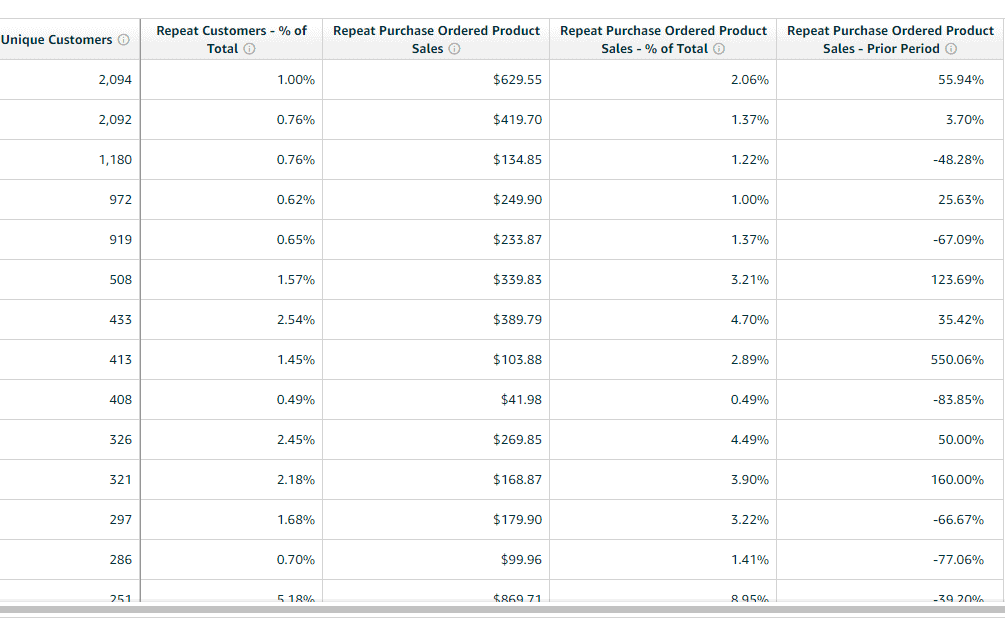Sort by the Unique Customers column header
The height and width of the screenshot is (628, 1005).
(x=57, y=39)
